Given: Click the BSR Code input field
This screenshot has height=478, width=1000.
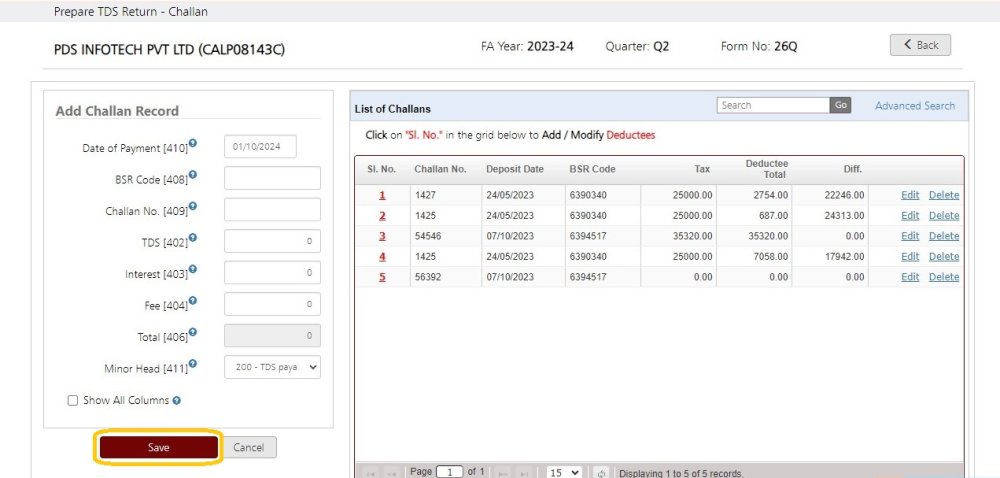Looking at the screenshot, I should pos(272,178).
